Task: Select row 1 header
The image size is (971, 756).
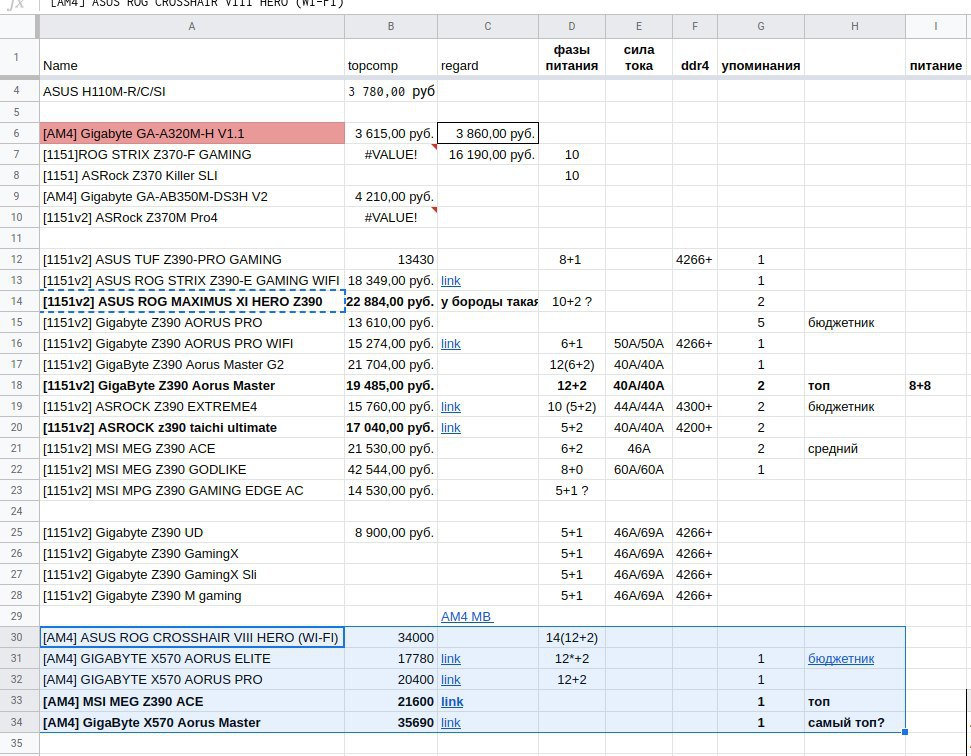Action: click(17, 57)
